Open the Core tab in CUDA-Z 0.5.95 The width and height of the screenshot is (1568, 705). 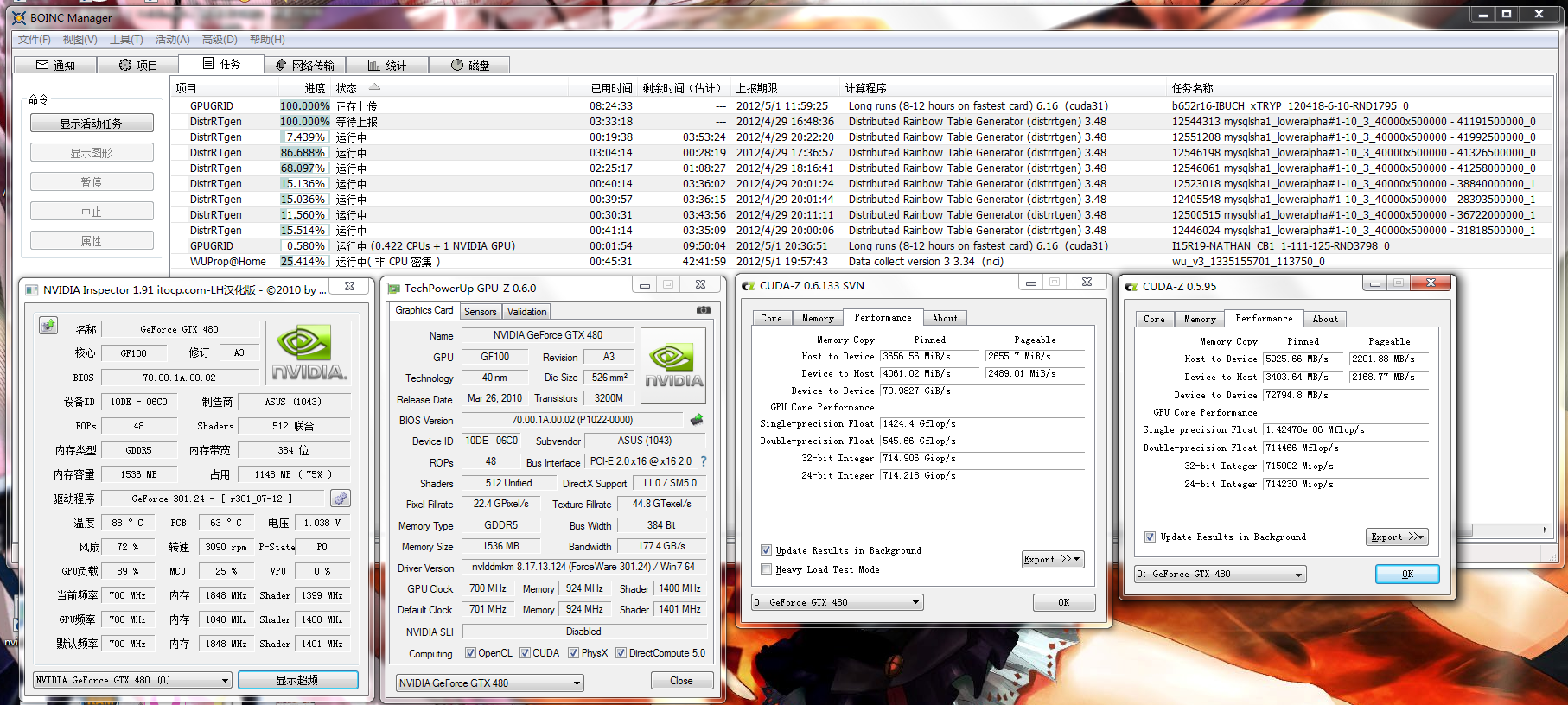coord(1154,319)
